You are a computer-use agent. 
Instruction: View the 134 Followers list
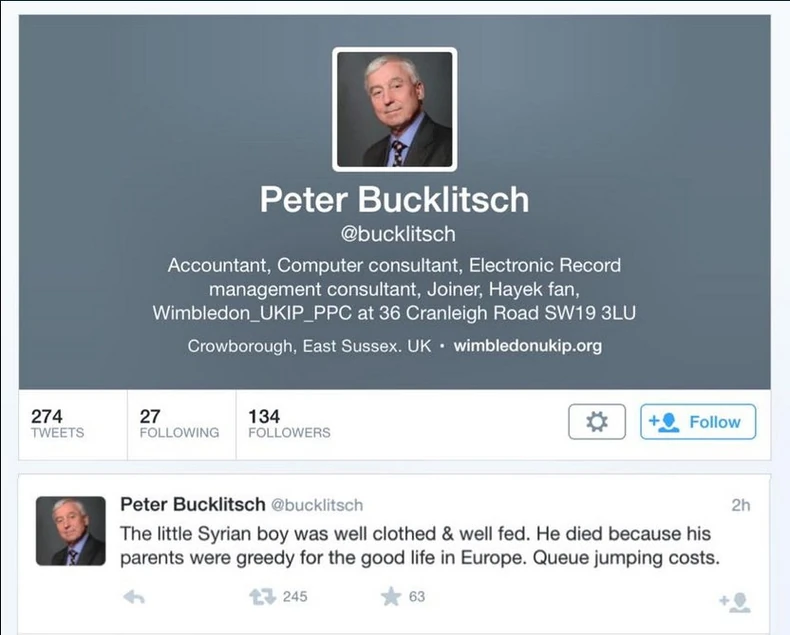pos(289,424)
